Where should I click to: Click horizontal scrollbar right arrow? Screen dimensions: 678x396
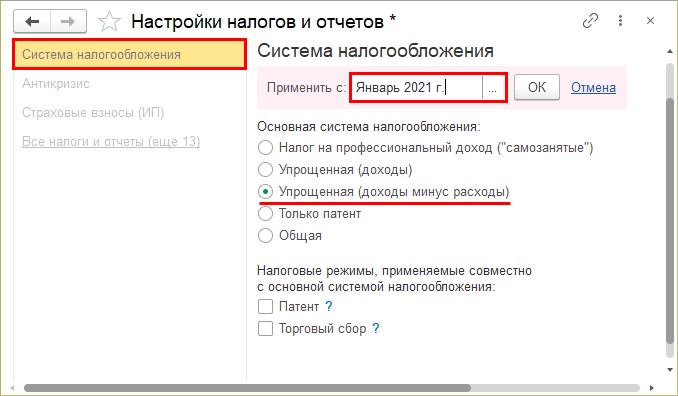tap(651, 388)
